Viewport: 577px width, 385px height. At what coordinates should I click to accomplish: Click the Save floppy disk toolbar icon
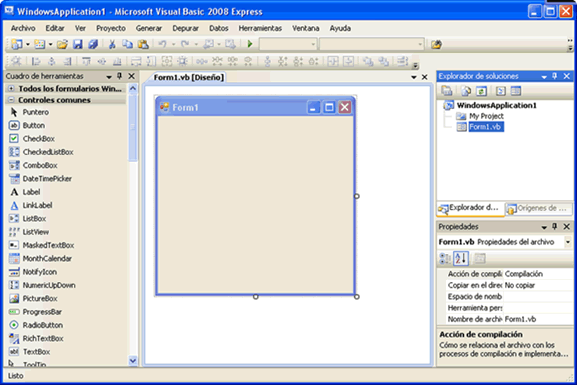78,45
